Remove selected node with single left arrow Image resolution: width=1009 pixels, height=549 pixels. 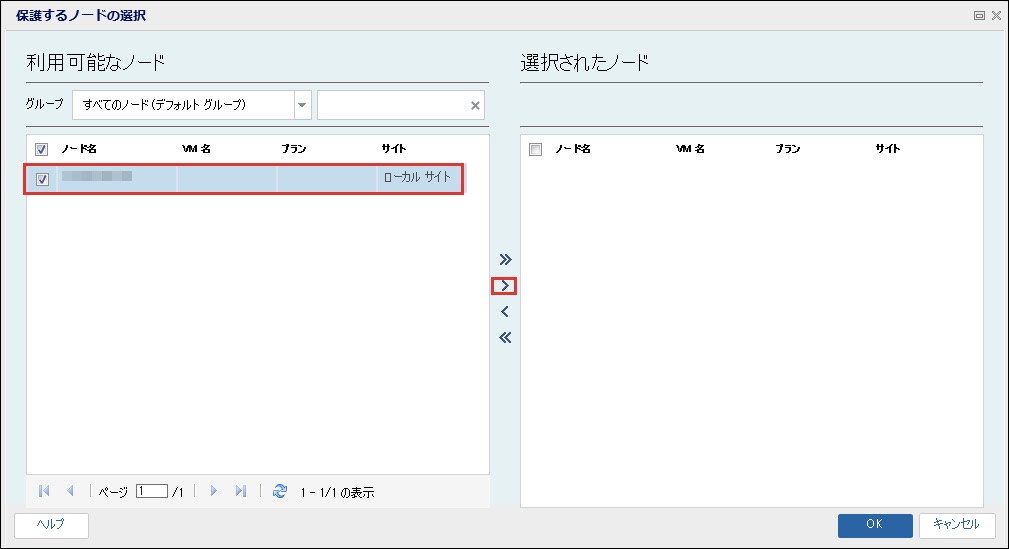point(505,312)
